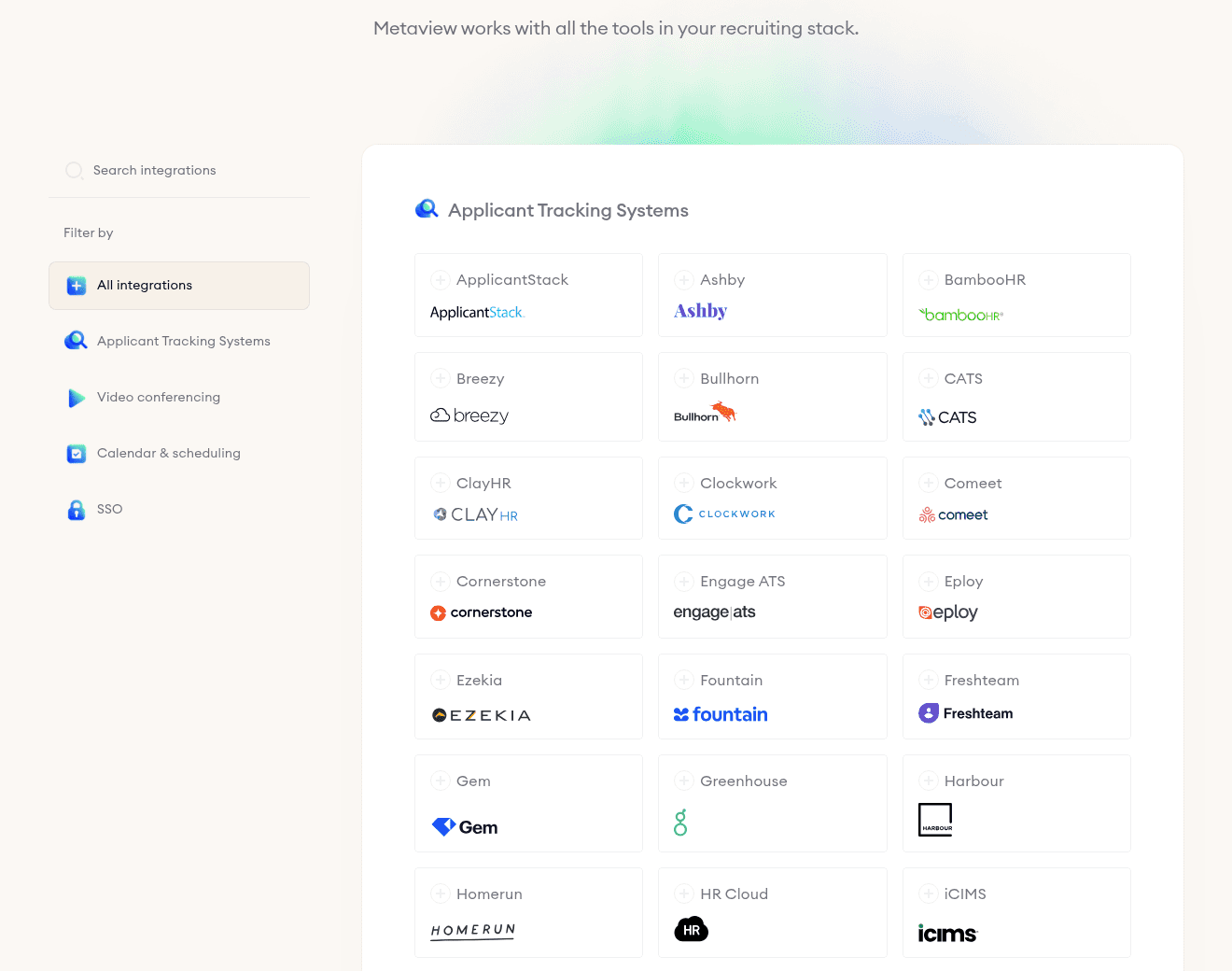Open the breezy logo
This screenshot has height=971, width=1232.
pyautogui.click(x=469, y=416)
